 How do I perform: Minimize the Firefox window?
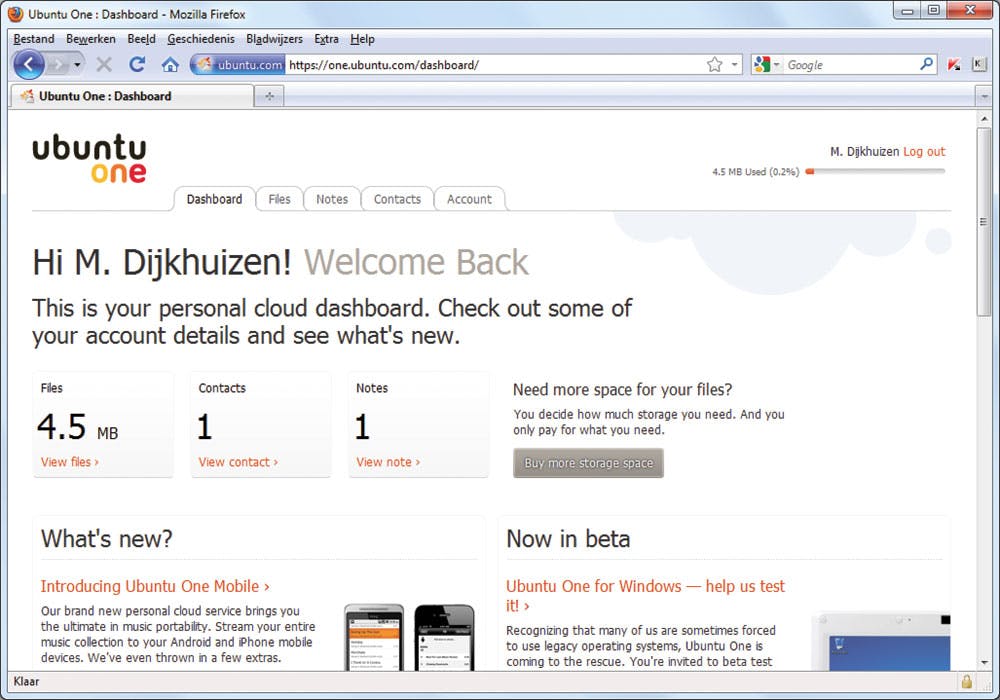tap(907, 11)
